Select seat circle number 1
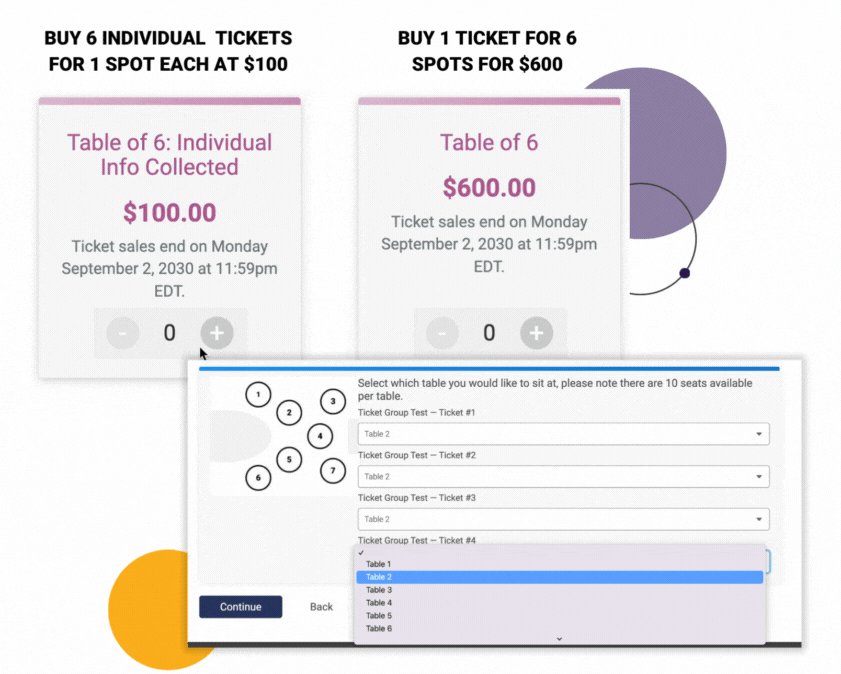 click(x=258, y=395)
